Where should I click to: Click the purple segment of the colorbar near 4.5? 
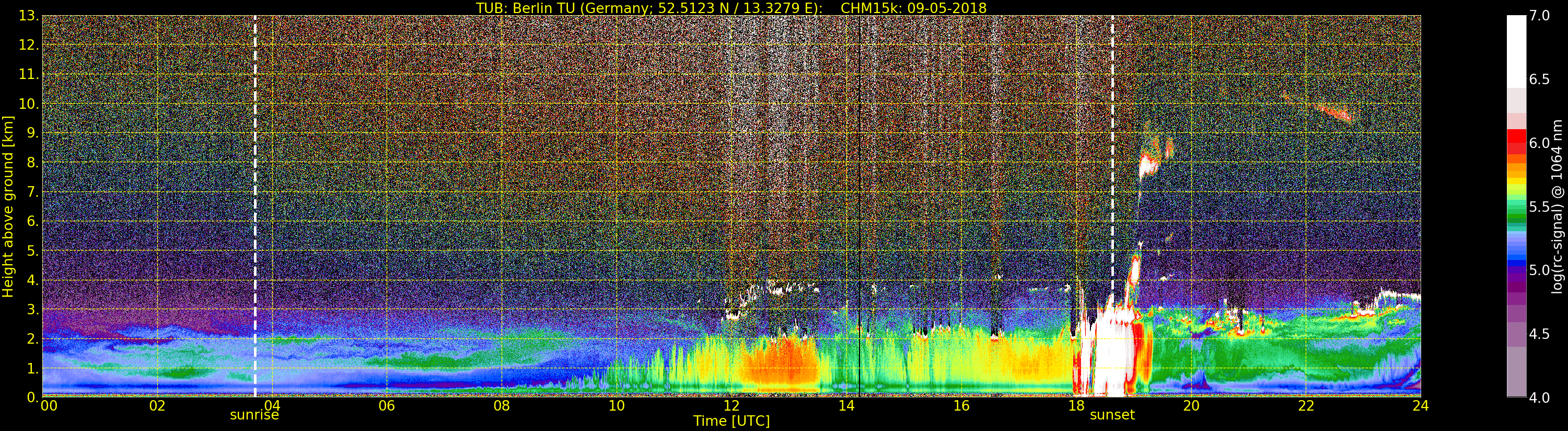1516,334
